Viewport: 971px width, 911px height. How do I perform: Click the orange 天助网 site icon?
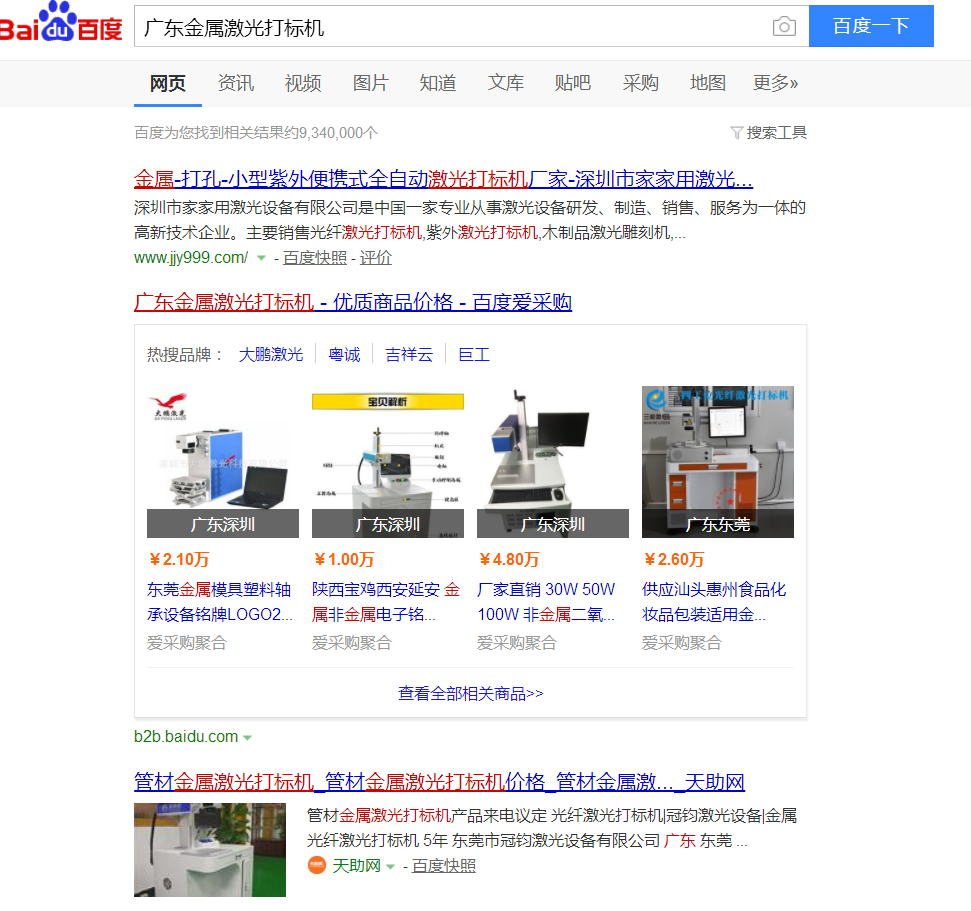tap(316, 865)
